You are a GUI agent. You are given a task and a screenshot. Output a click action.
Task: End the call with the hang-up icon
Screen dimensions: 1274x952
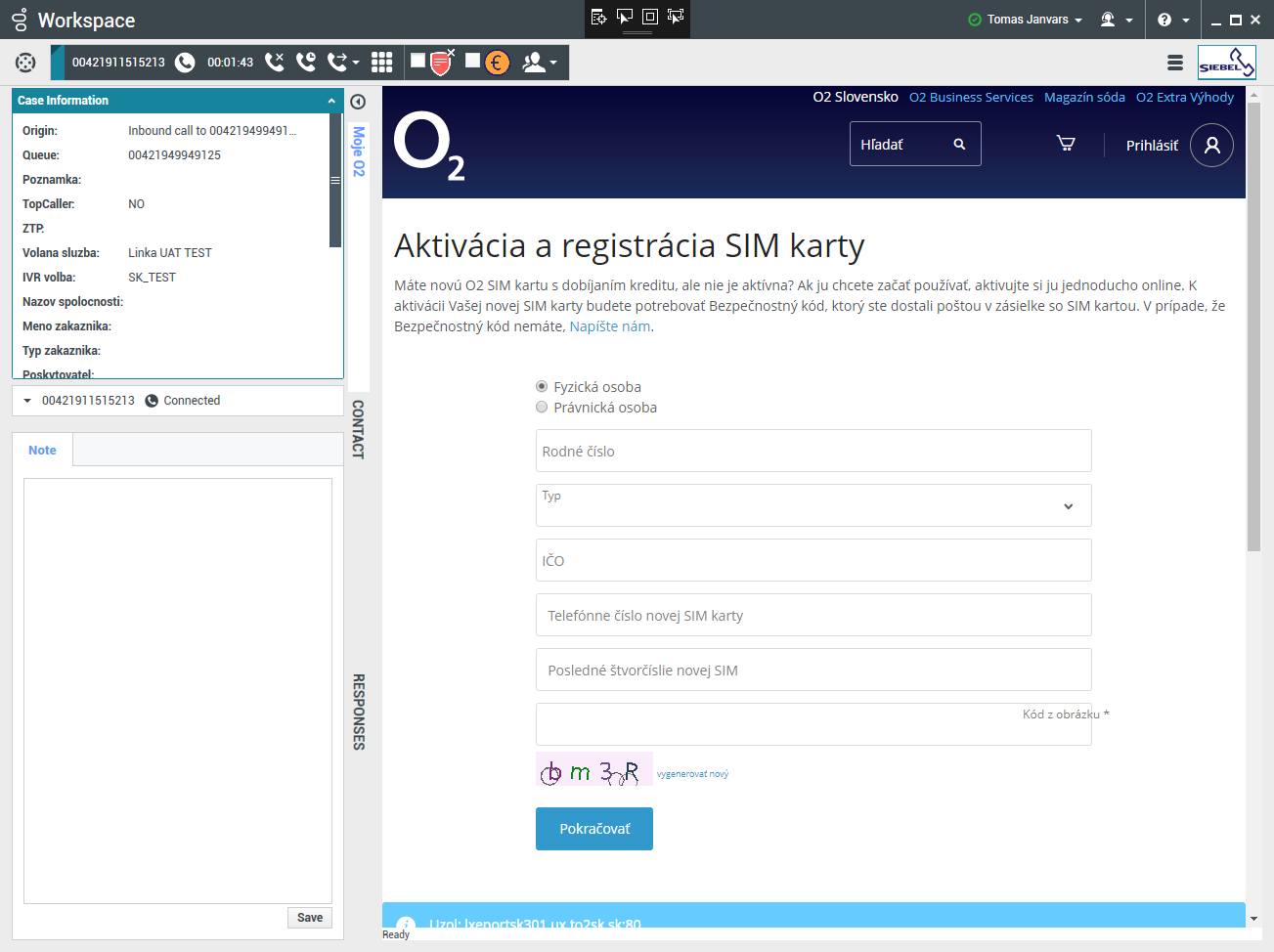click(x=275, y=62)
